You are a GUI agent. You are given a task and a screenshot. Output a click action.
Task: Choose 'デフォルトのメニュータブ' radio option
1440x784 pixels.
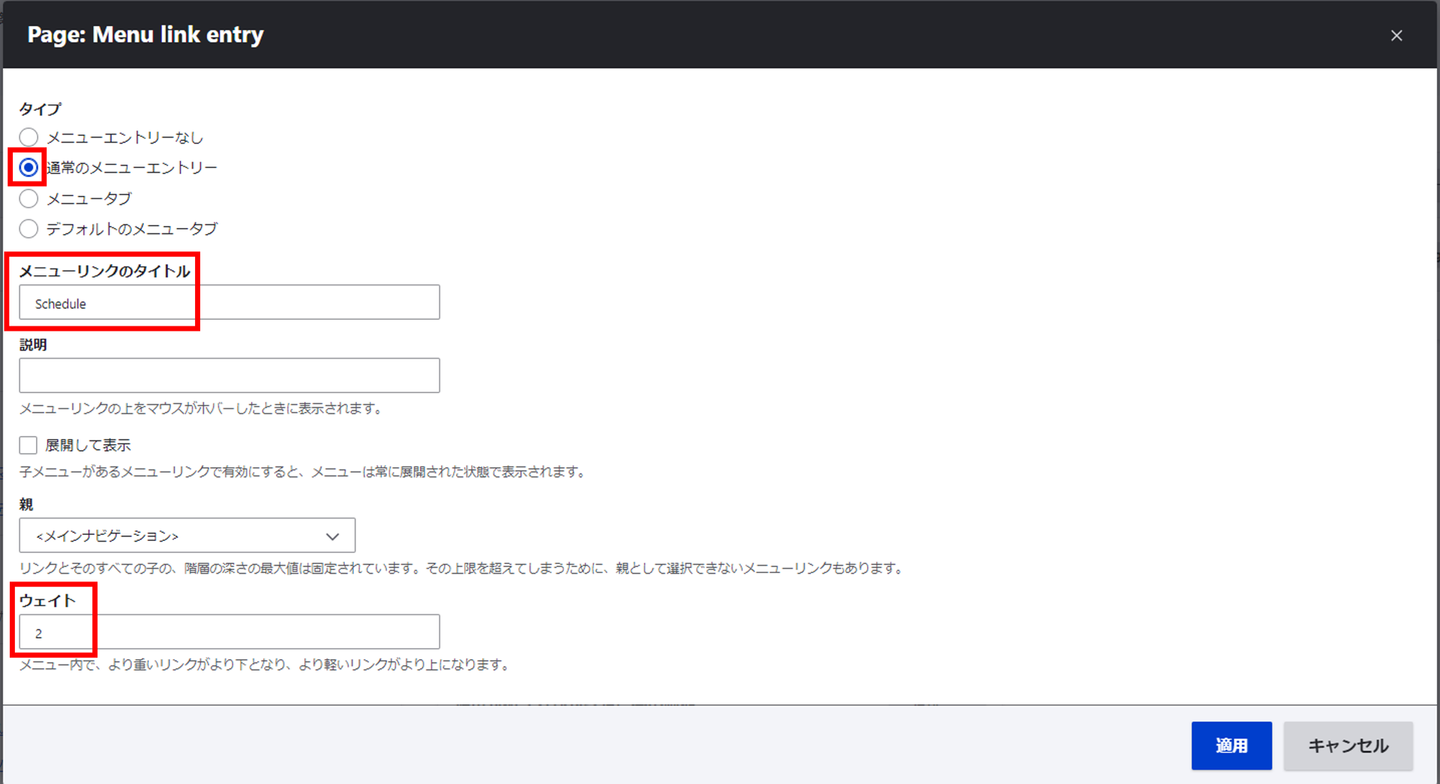pos(29,229)
